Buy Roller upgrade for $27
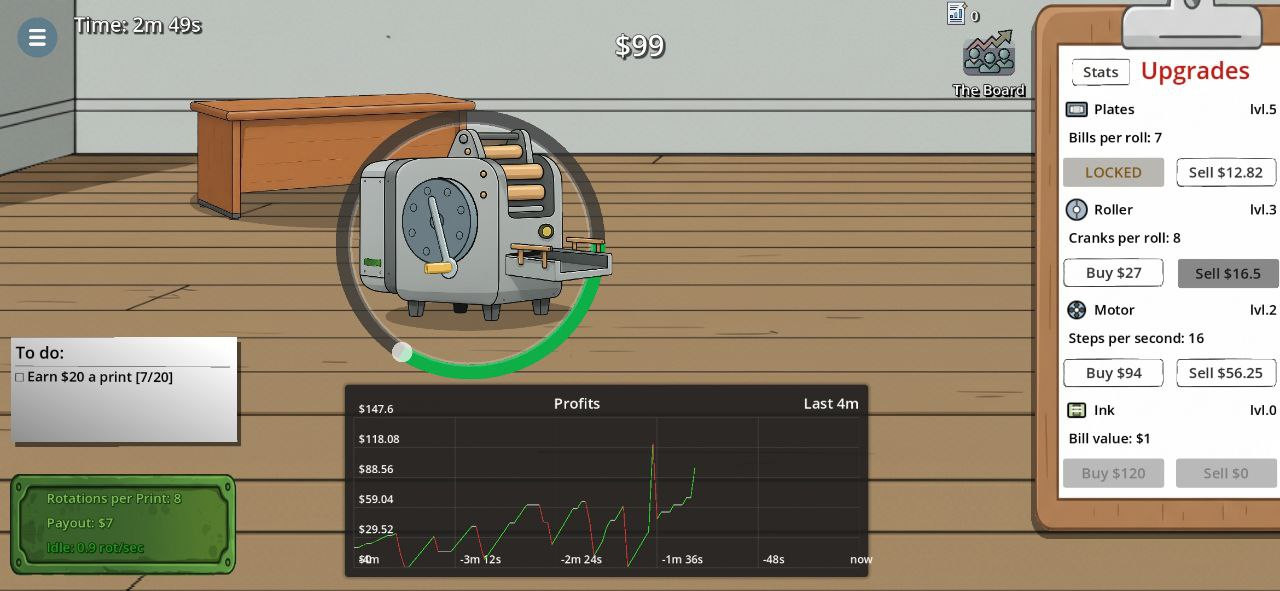 (x=1113, y=273)
